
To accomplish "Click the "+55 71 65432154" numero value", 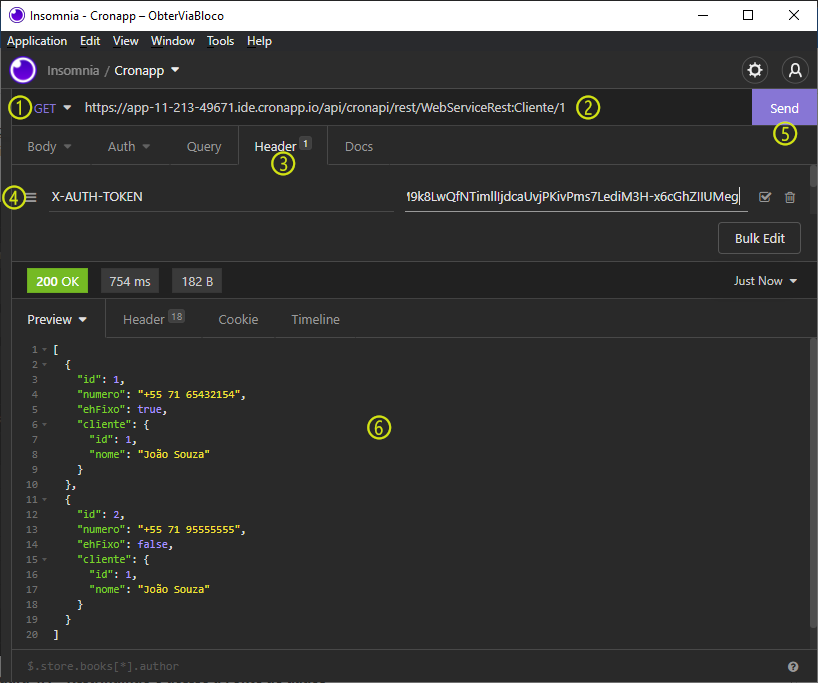I will click(188, 394).
